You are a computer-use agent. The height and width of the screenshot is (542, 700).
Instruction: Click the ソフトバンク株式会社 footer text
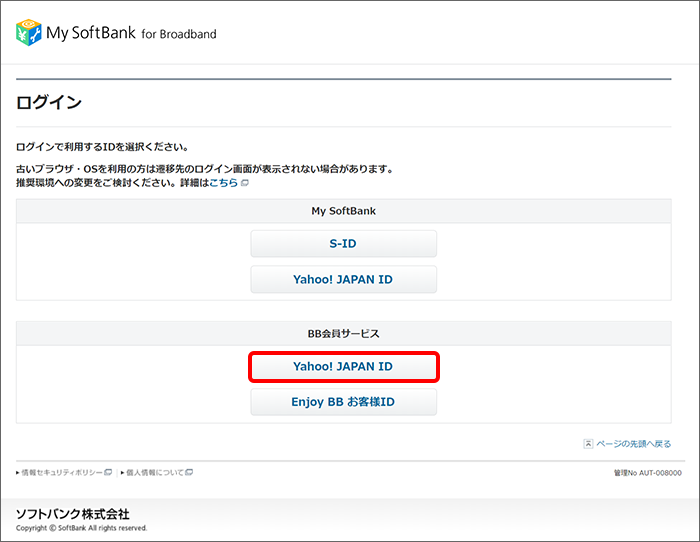click(x=73, y=514)
